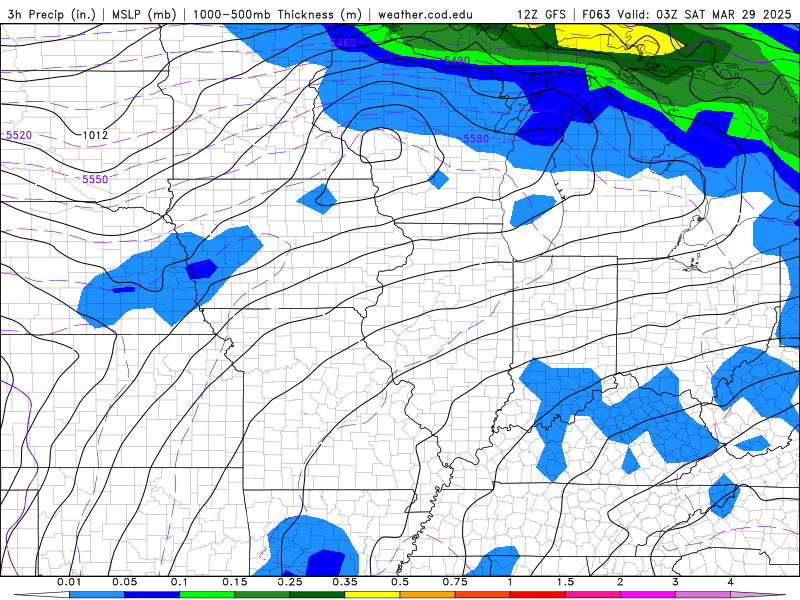The width and height of the screenshot is (800, 600).
Task: Click the '1000-500mb Thickness (m)' header label
Action: [x=277, y=14]
